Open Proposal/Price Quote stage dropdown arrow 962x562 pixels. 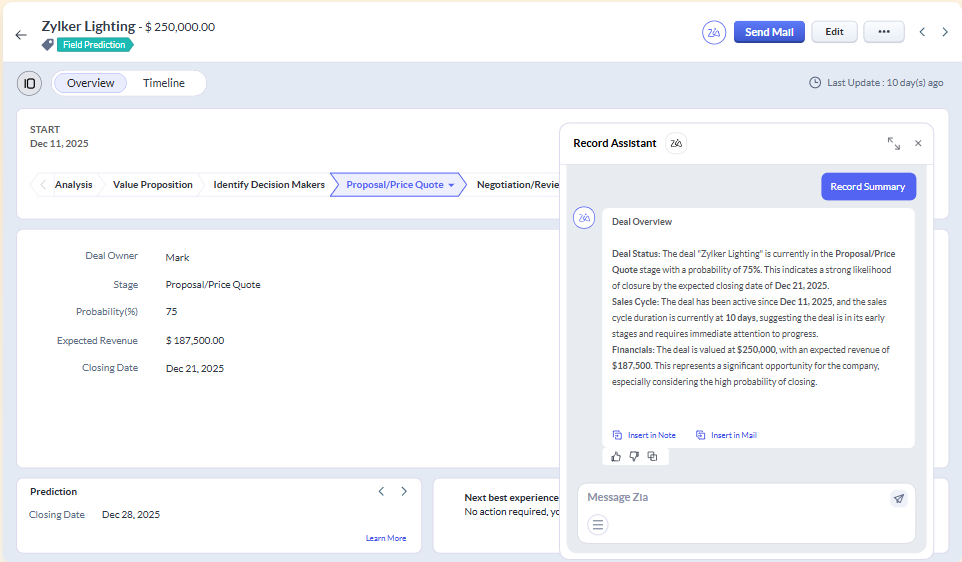click(x=452, y=185)
